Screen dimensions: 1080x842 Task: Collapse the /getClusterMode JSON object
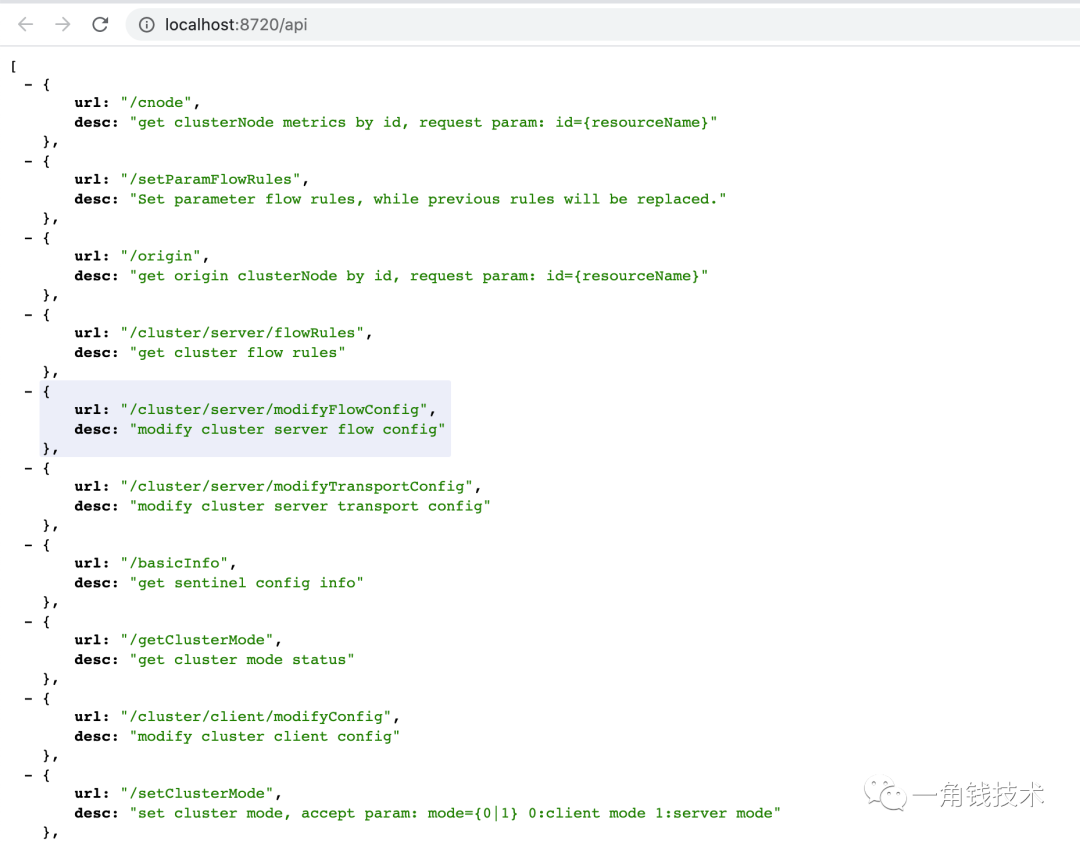pyautogui.click(x=28, y=622)
